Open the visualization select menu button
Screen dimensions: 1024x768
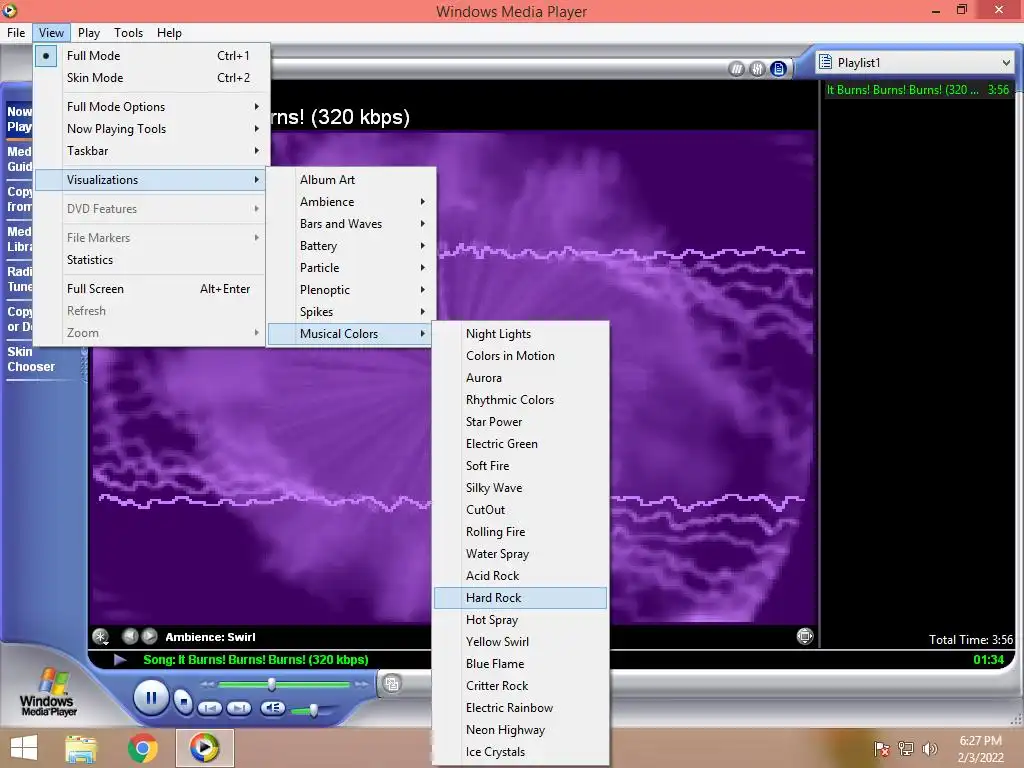click(x=101, y=636)
